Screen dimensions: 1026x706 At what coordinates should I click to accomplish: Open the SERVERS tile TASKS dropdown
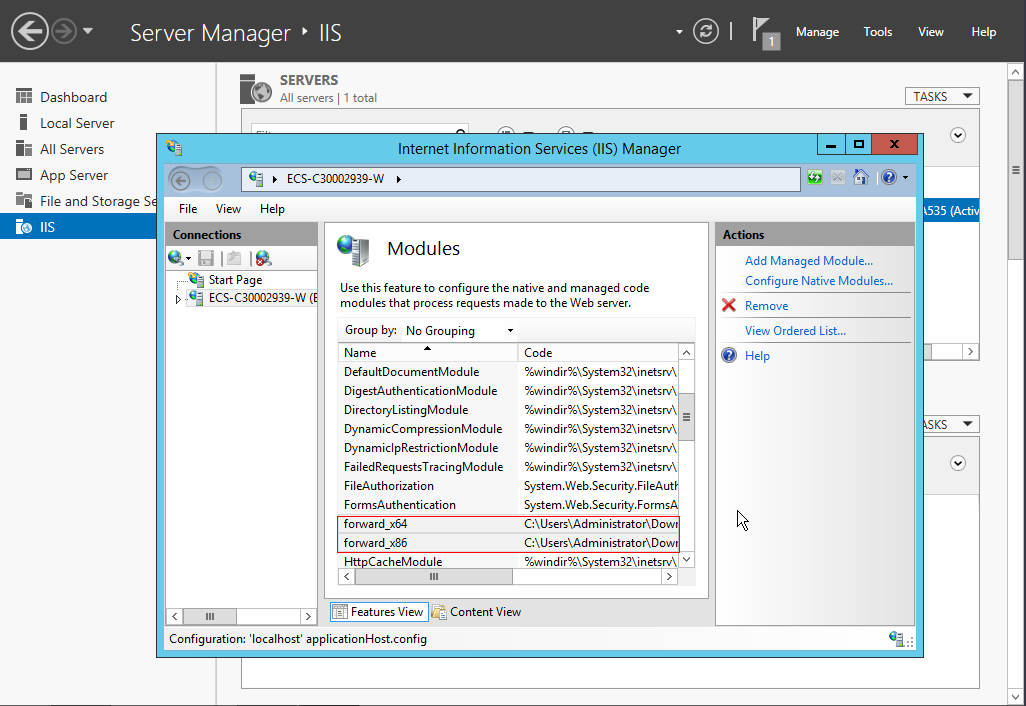tap(942, 96)
